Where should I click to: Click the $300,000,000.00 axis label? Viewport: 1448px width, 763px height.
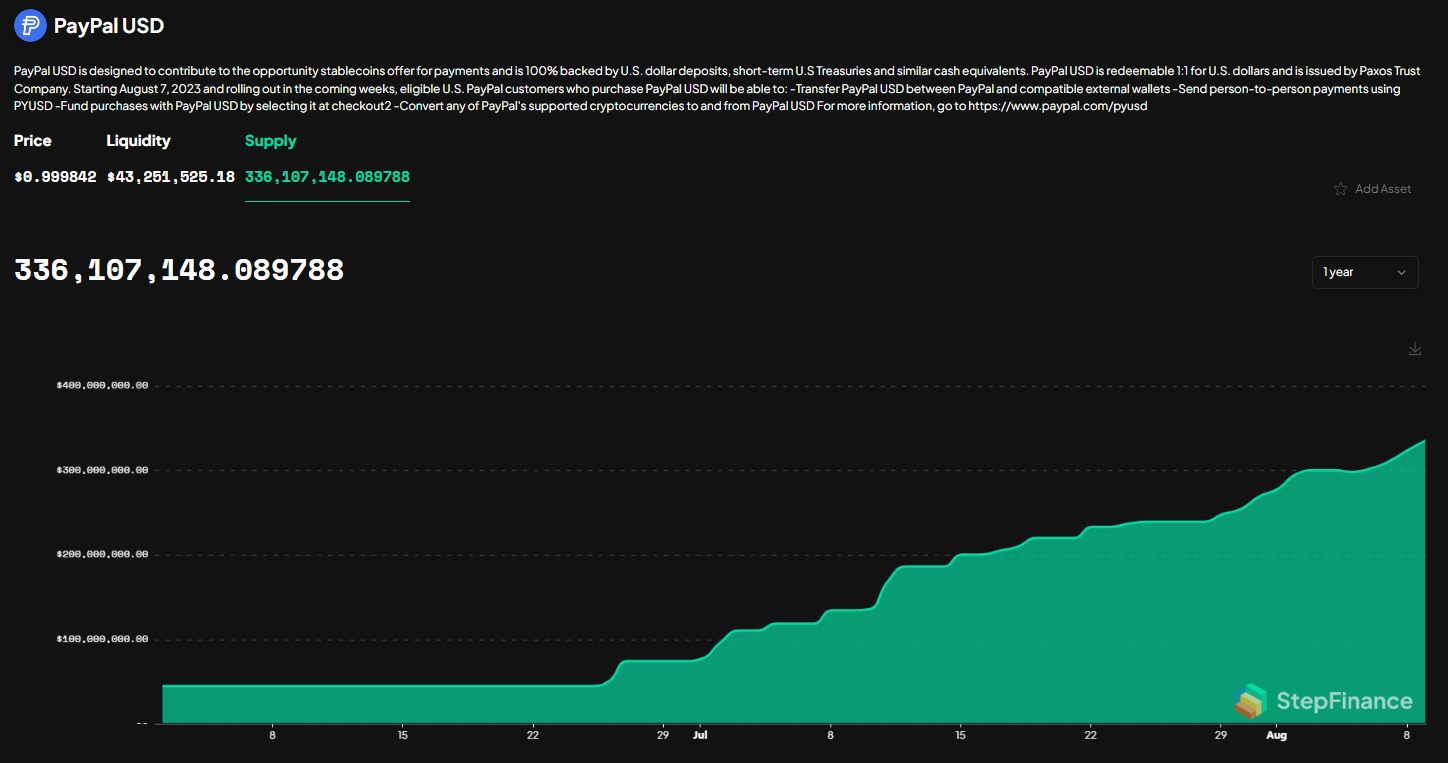point(102,469)
